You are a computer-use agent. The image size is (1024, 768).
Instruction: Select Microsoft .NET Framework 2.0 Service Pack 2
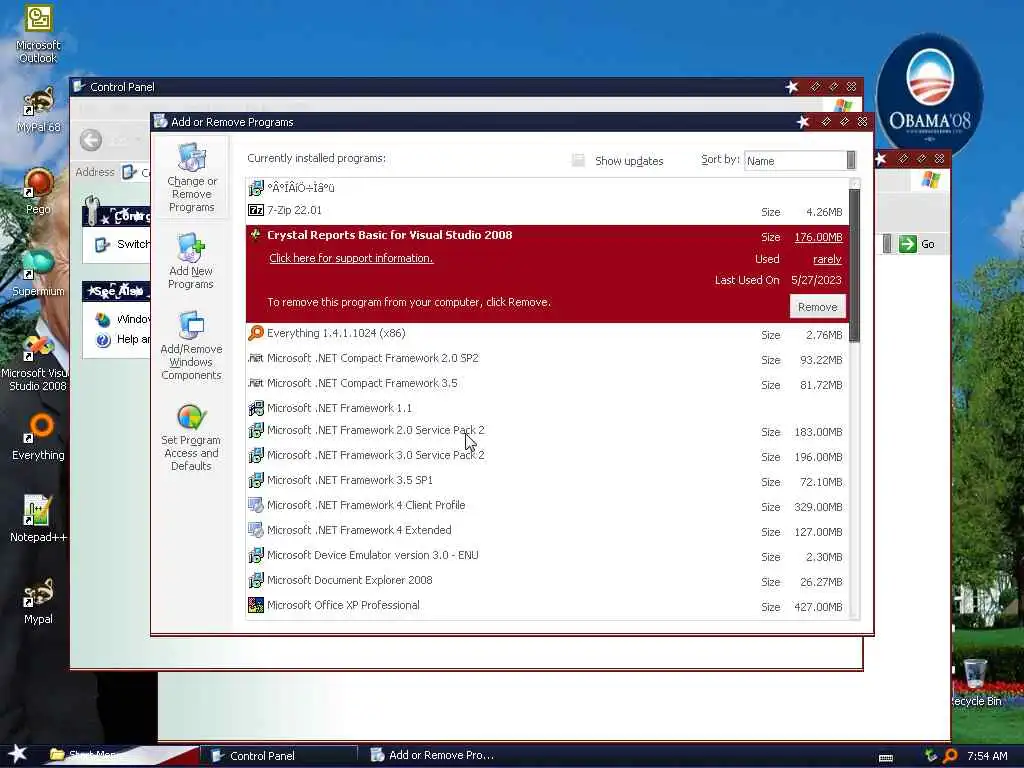(x=547, y=431)
